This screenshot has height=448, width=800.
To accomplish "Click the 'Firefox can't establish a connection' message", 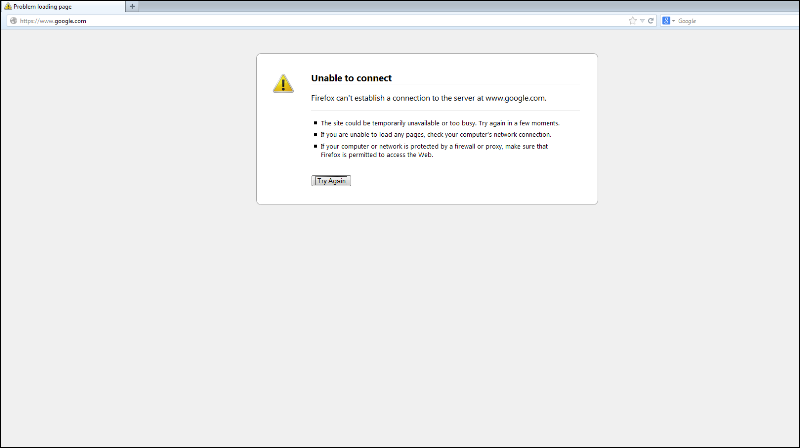I will (429, 98).
